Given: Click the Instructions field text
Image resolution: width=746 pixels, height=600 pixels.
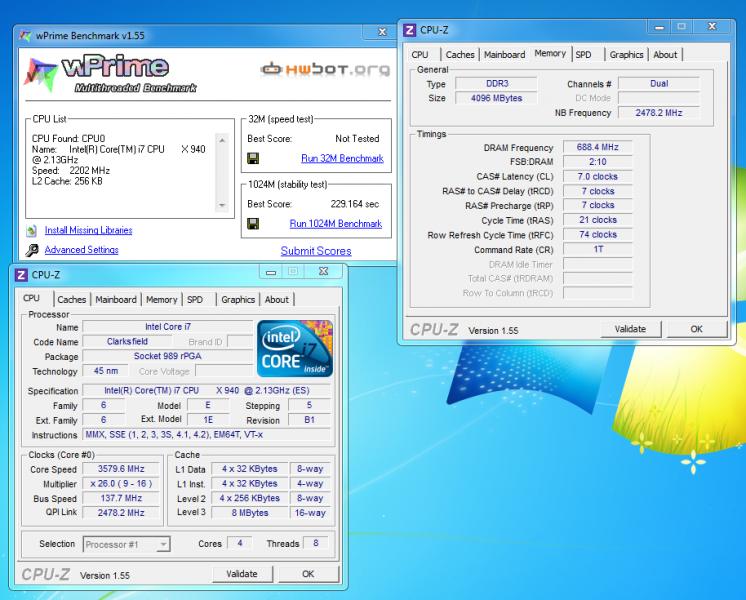Looking at the screenshot, I should (206, 434).
